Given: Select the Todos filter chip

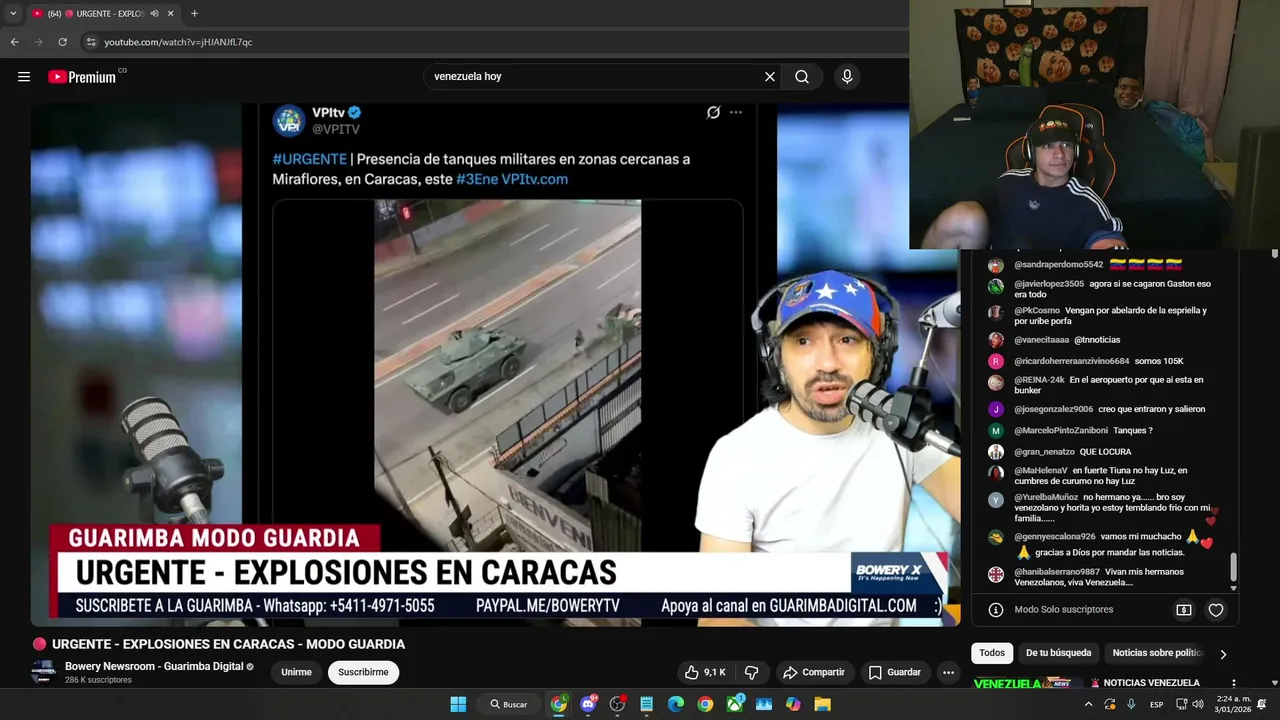Looking at the screenshot, I should pyautogui.click(x=992, y=653).
